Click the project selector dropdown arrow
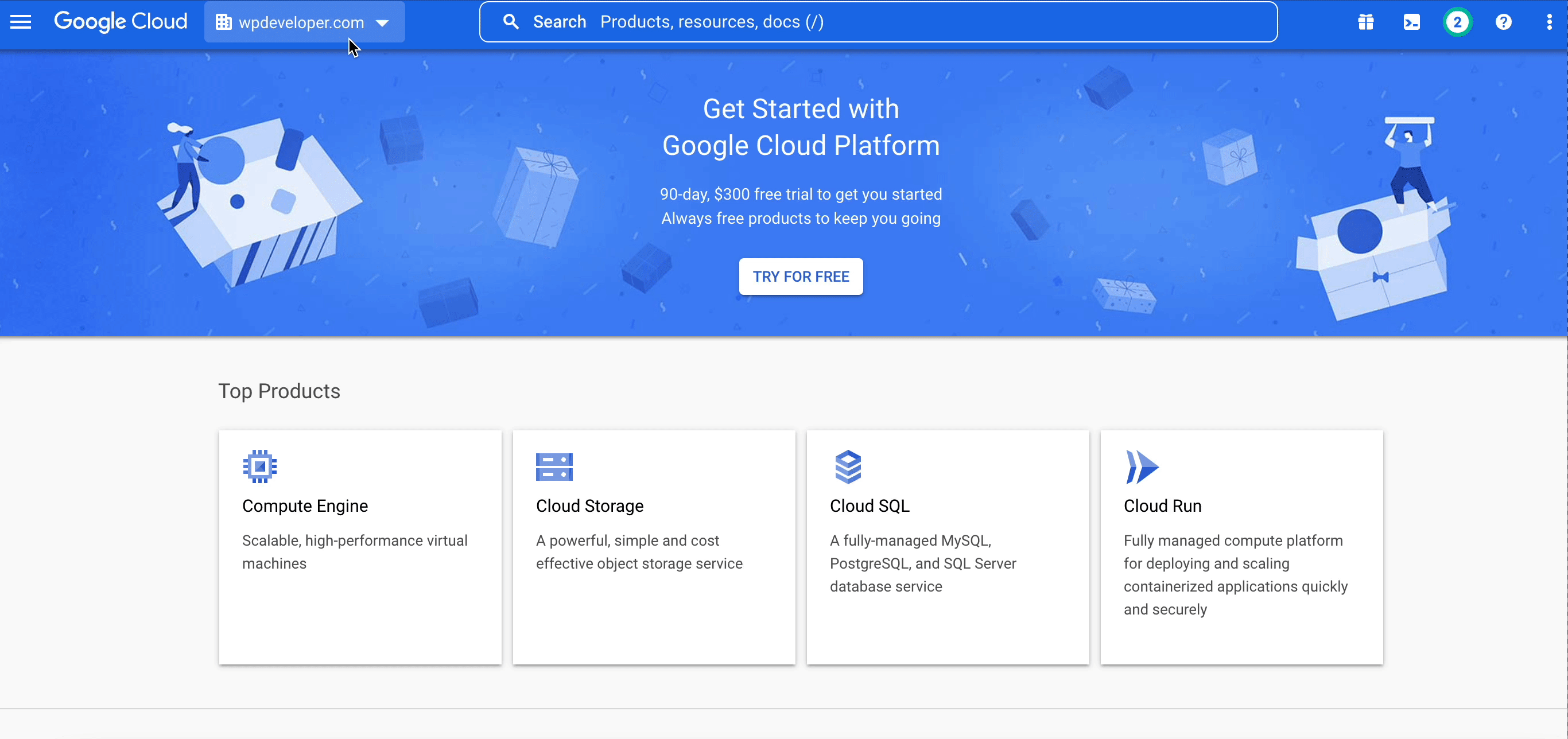The width and height of the screenshot is (1568, 739). [382, 23]
